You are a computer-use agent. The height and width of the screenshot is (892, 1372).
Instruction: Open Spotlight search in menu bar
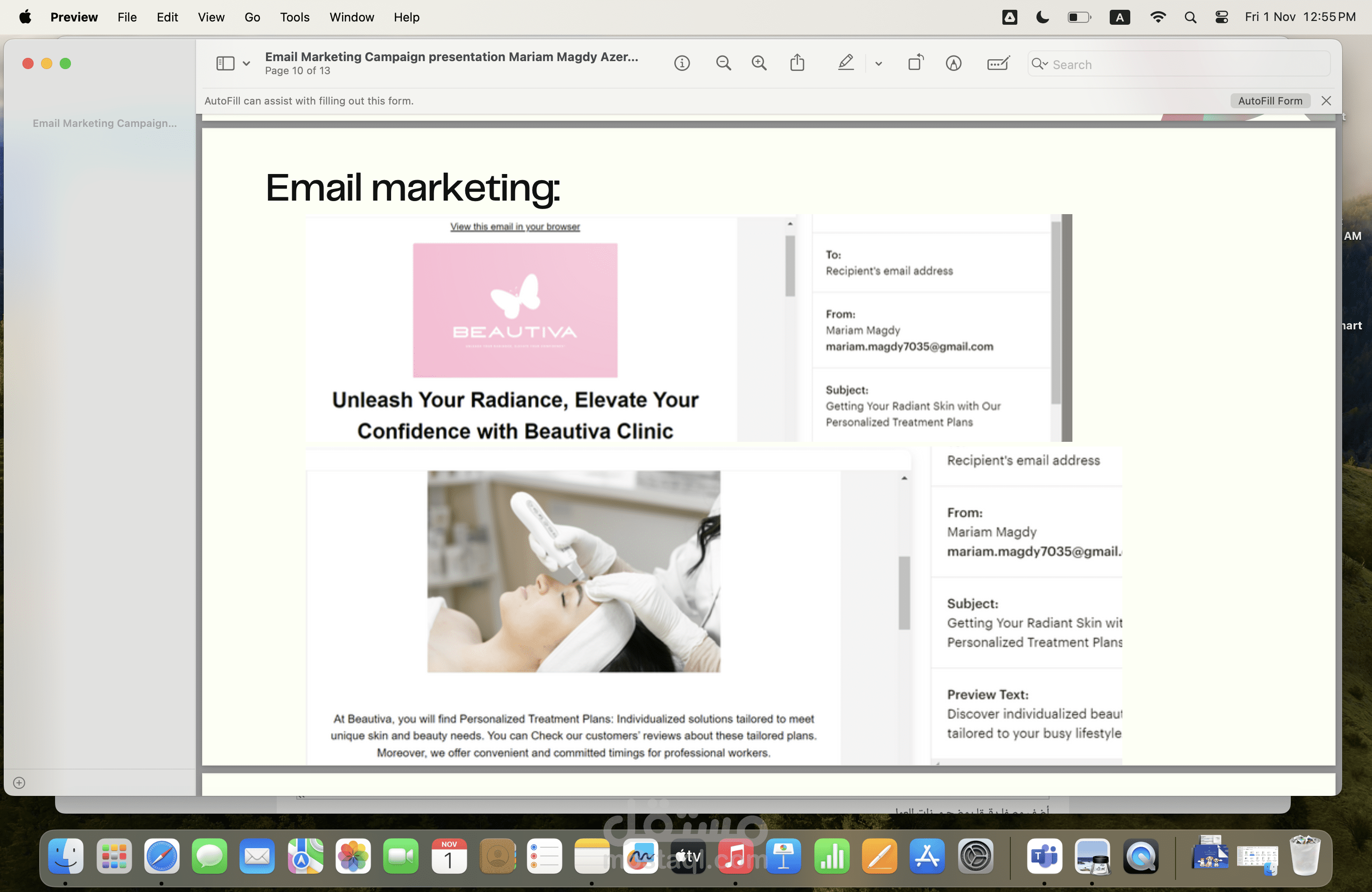click(x=1190, y=17)
